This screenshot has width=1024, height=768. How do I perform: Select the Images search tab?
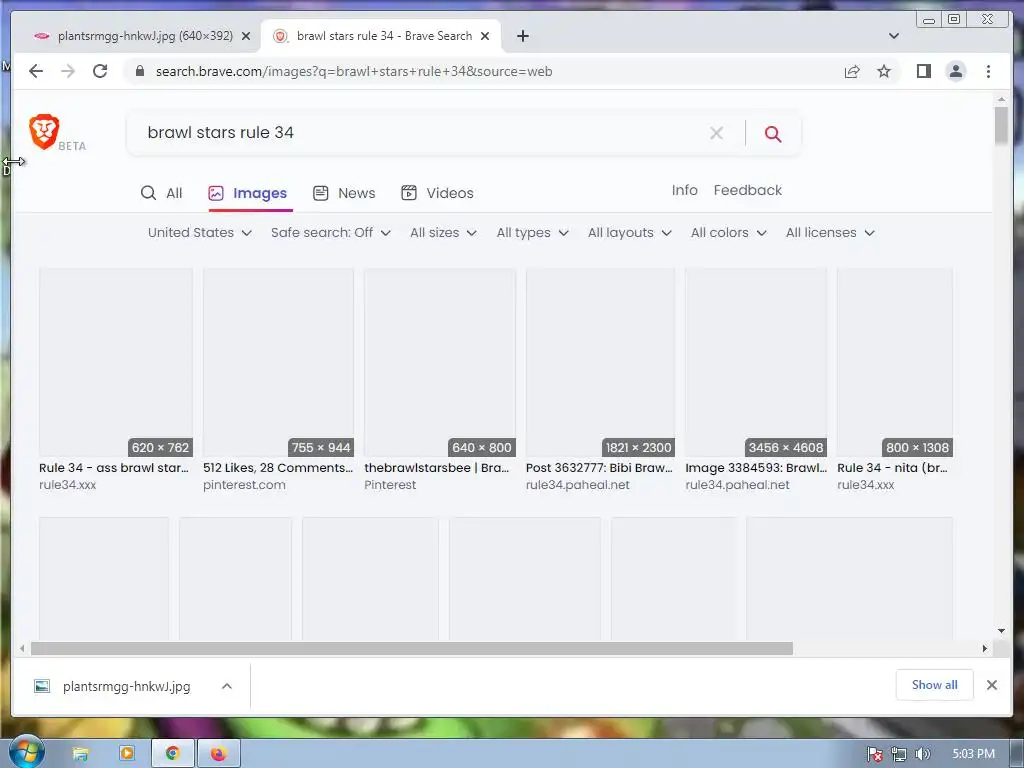(248, 193)
